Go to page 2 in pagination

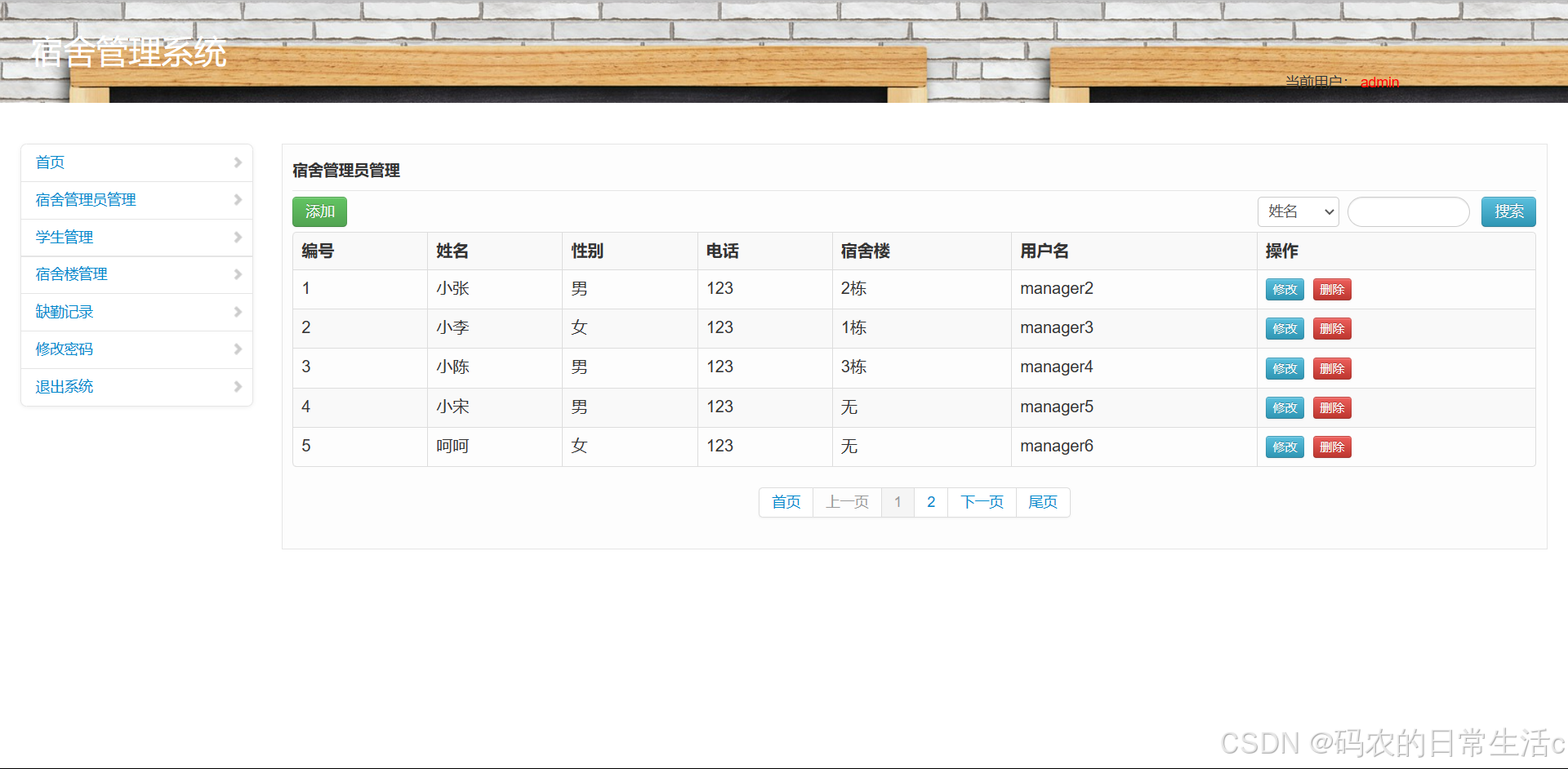pos(930,502)
